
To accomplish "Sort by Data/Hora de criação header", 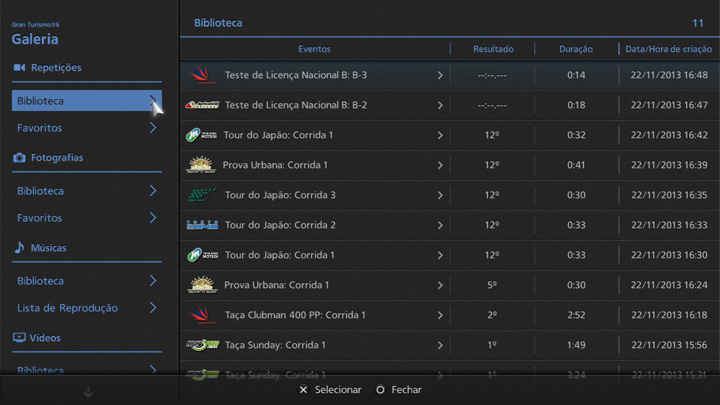I will tap(668, 49).
